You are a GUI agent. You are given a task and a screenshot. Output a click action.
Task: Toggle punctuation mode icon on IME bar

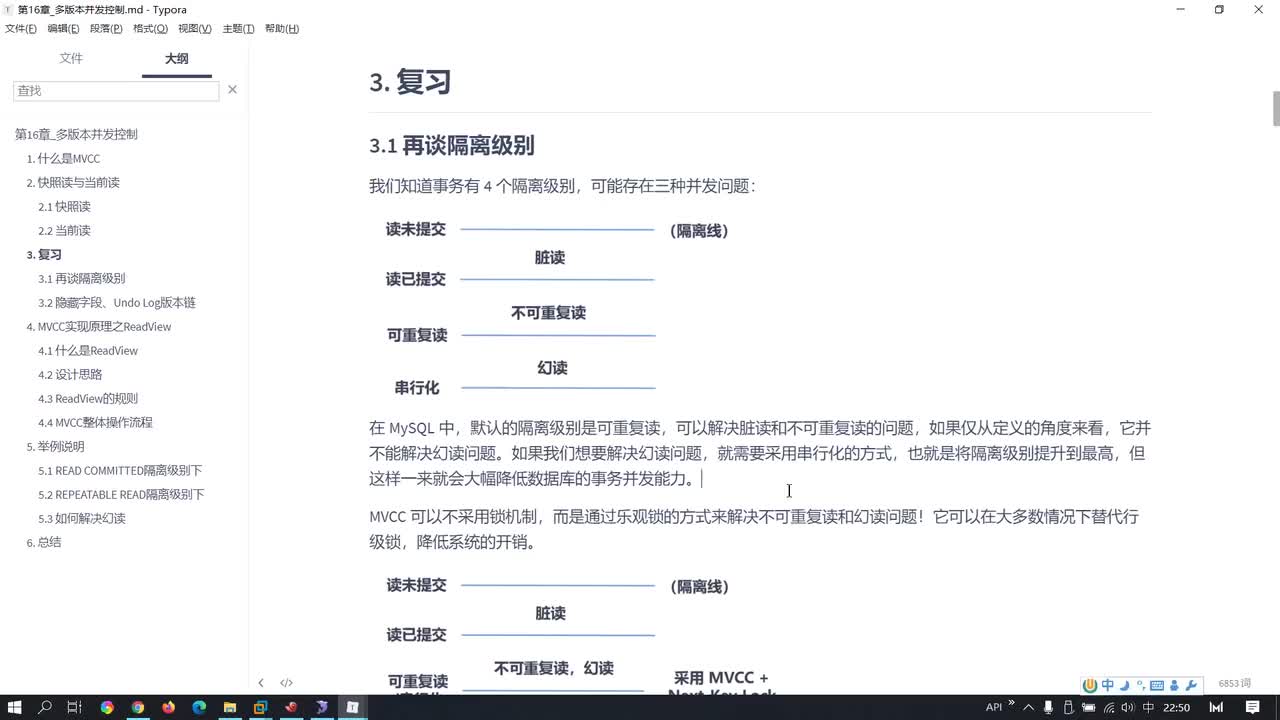point(1140,685)
